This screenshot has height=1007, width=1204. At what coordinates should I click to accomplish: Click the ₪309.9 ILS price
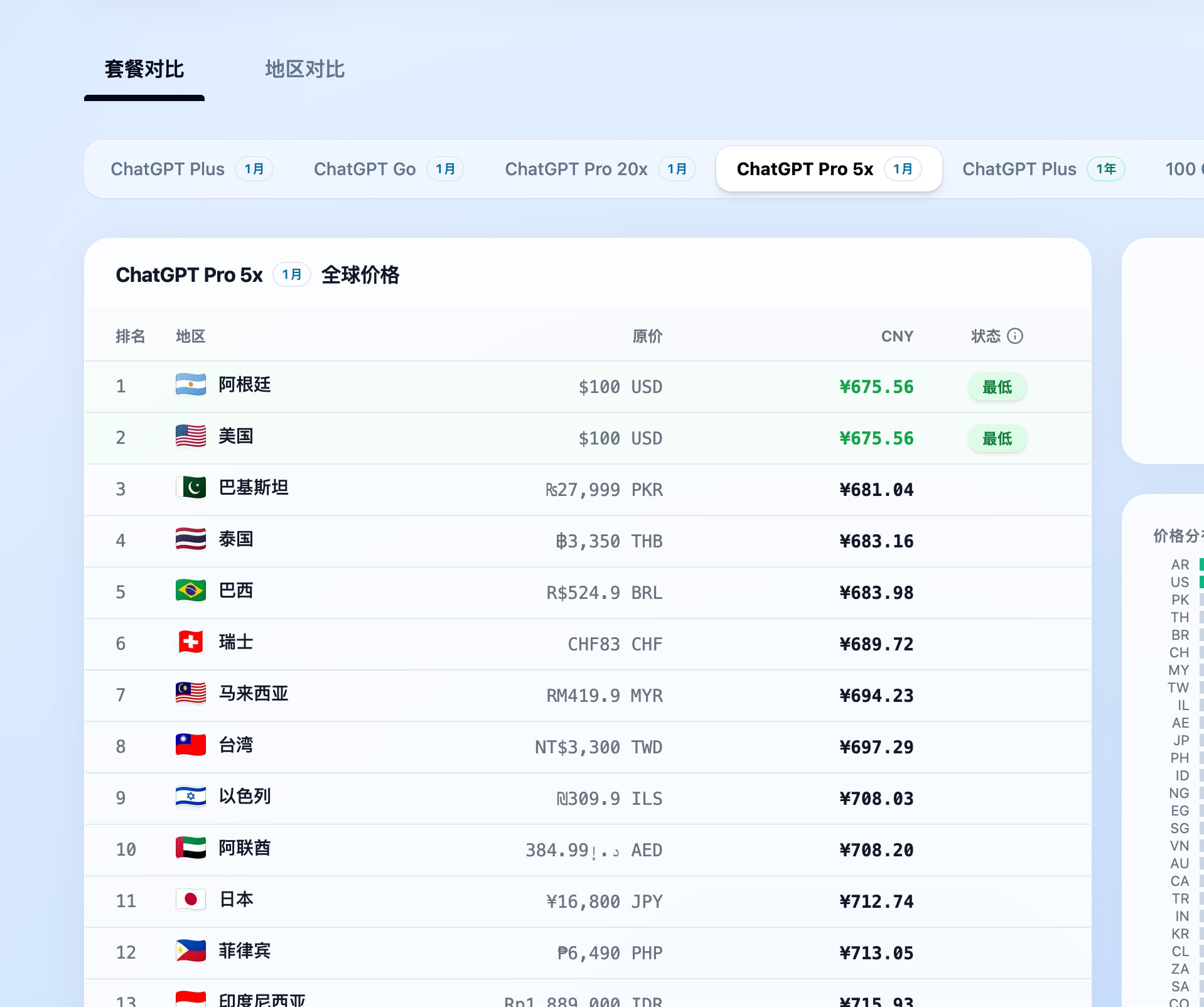coord(609,799)
